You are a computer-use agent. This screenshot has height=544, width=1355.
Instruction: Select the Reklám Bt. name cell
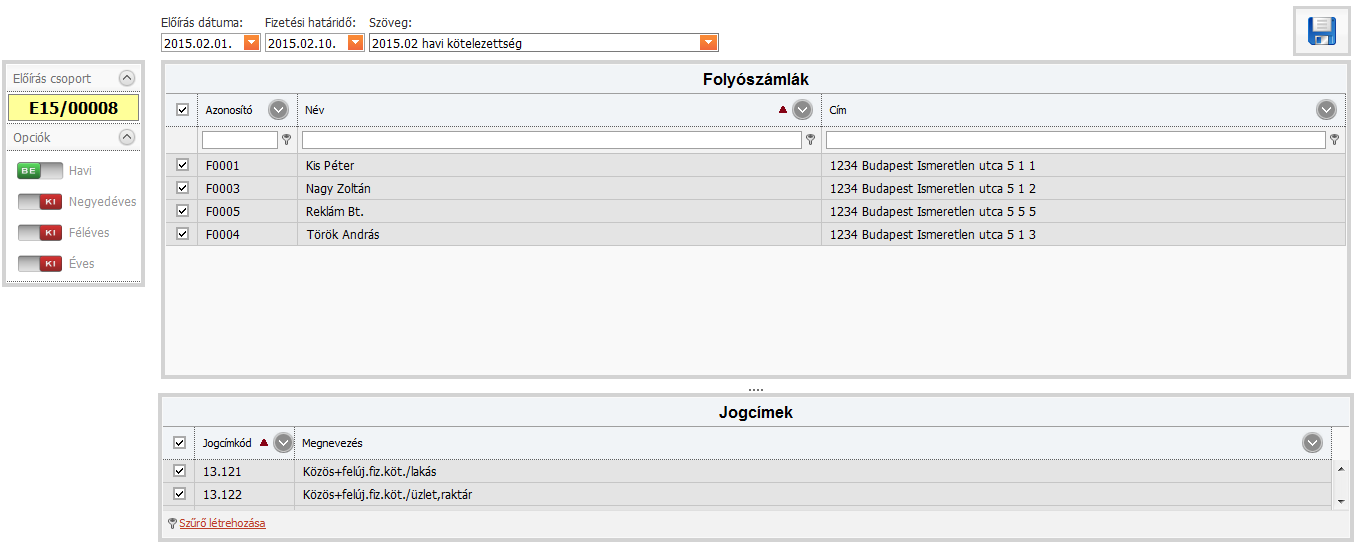pyautogui.click(x=559, y=211)
